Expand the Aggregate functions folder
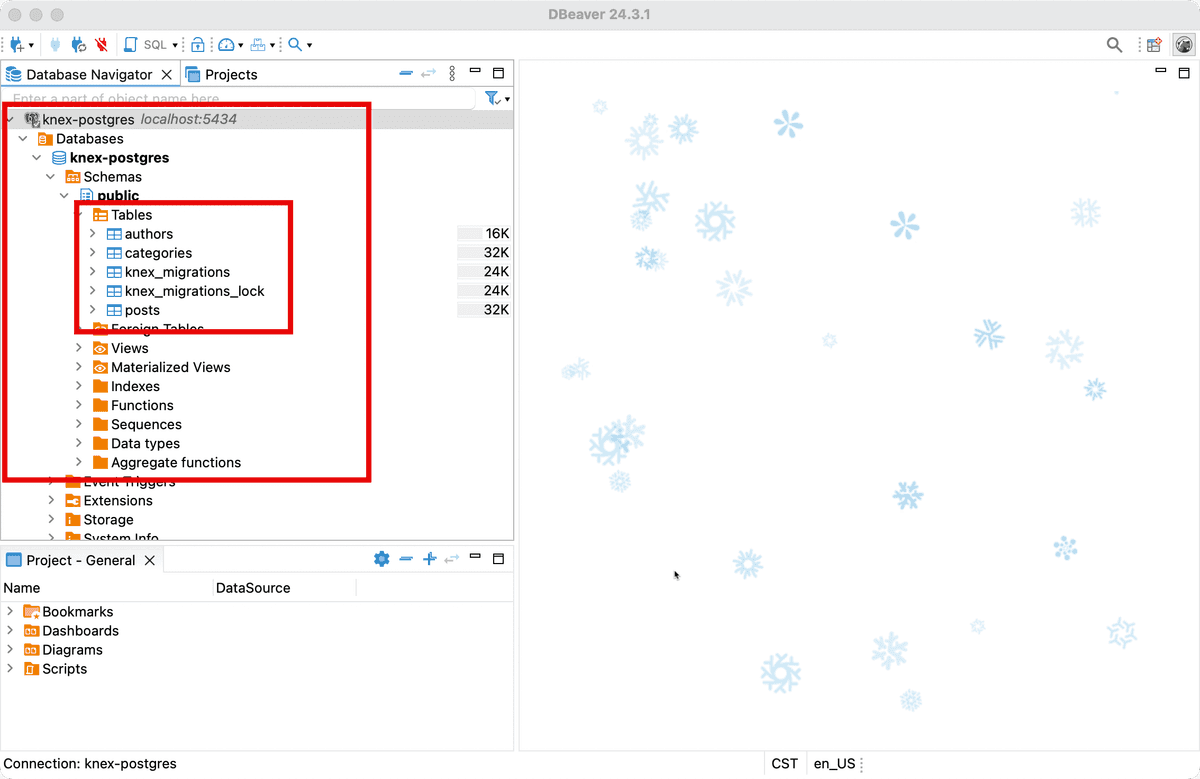This screenshot has height=779, width=1200. point(79,462)
